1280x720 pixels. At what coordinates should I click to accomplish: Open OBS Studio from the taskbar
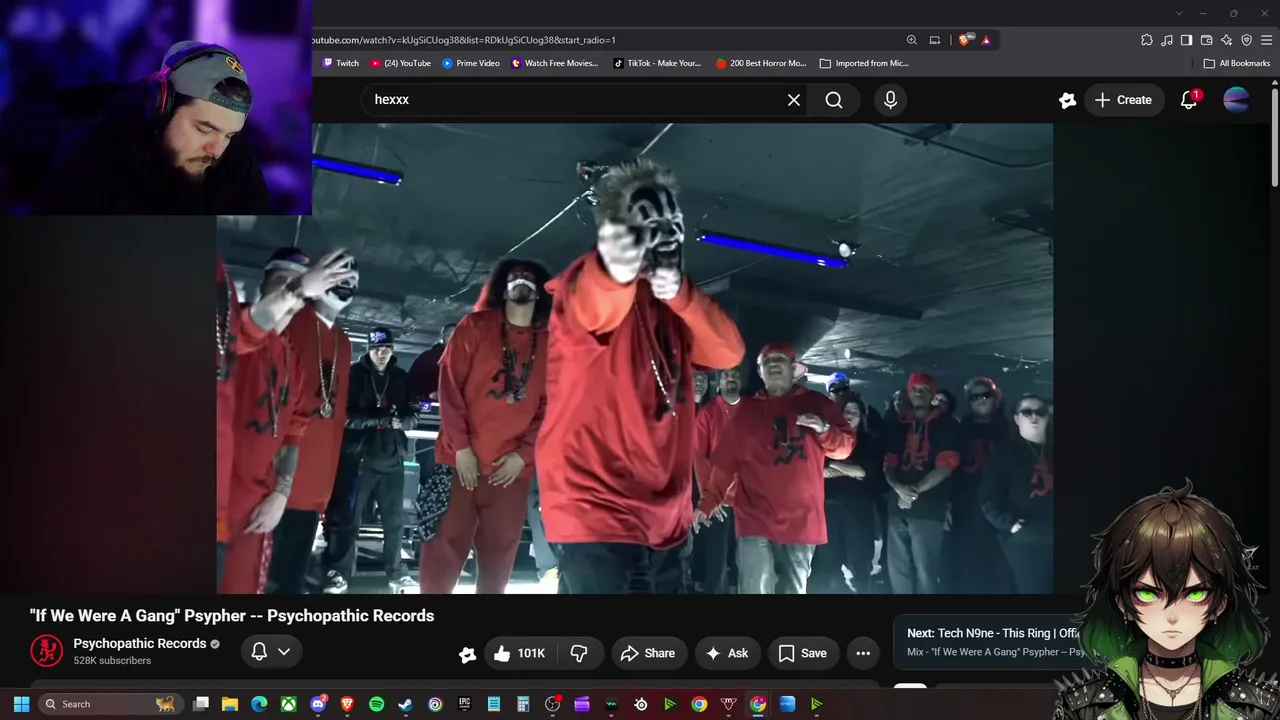click(x=552, y=704)
